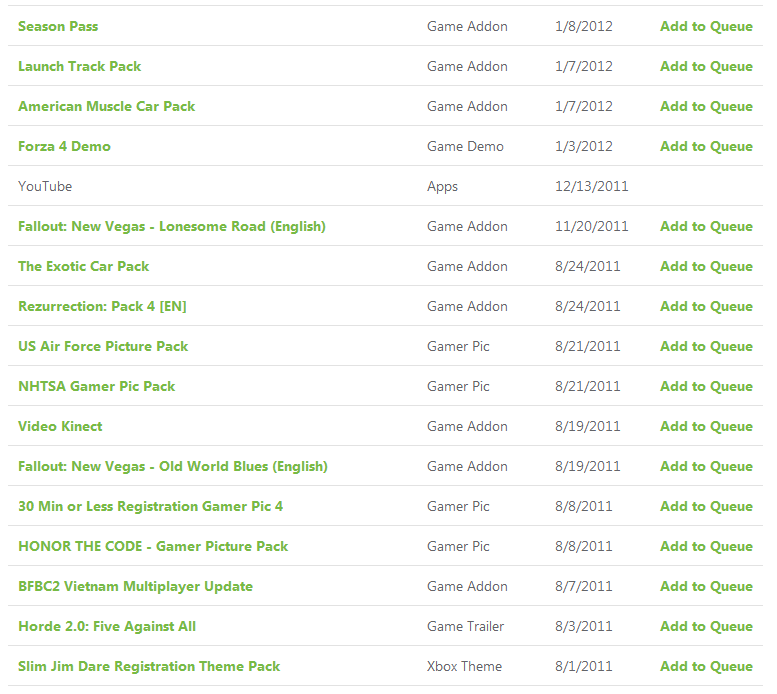This screenshot has height=694, width=777.
Task: Add Forza 4 Demo to queue
Action: (706, 147)
